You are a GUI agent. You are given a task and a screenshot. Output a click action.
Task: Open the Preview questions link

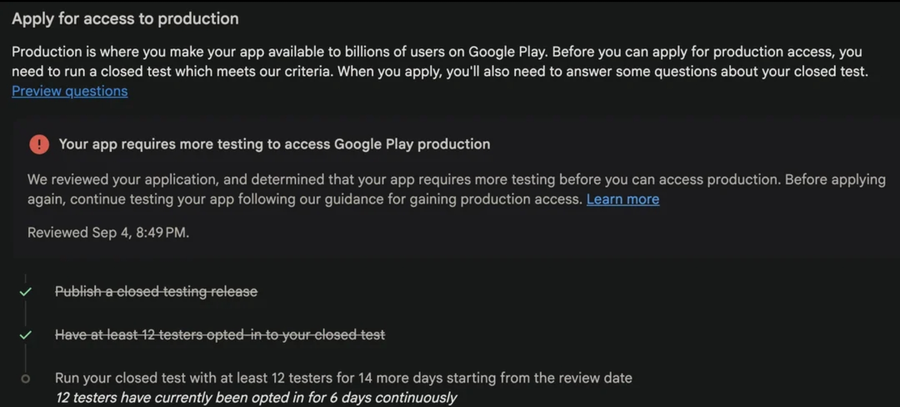click(69, 91)
